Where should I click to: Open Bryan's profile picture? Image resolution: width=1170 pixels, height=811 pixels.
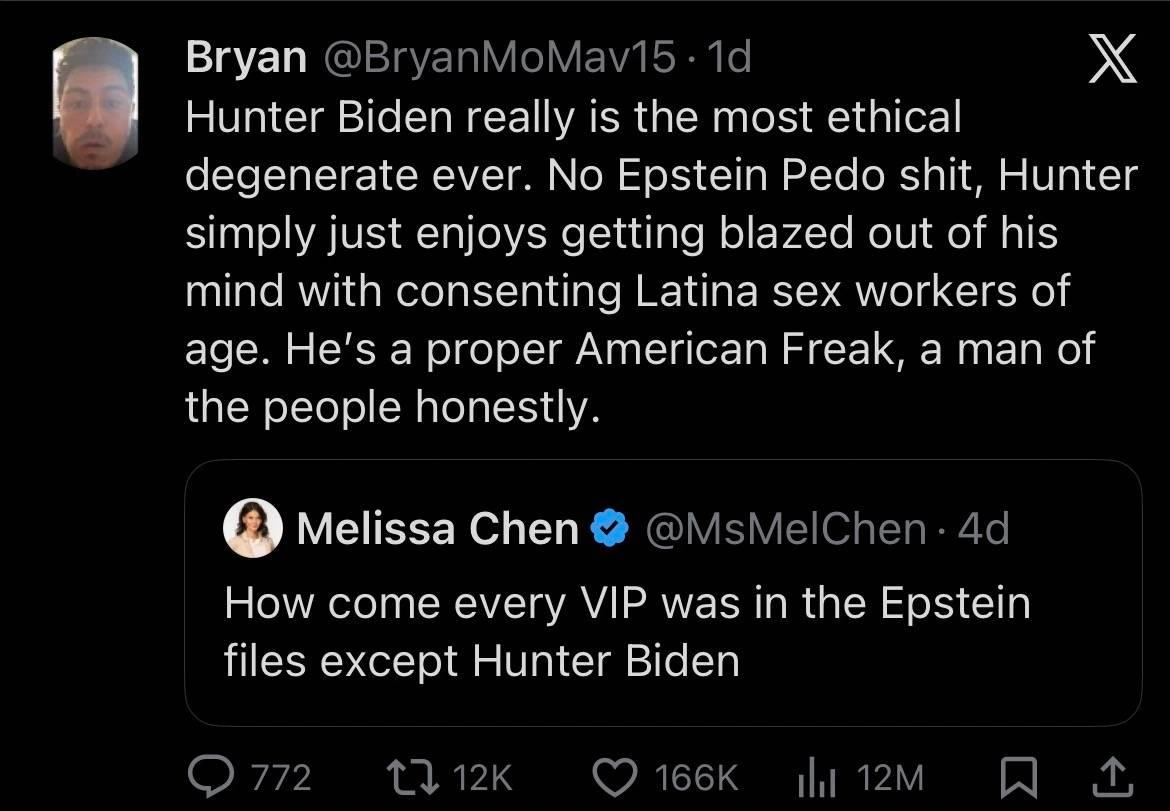[94, 104]
